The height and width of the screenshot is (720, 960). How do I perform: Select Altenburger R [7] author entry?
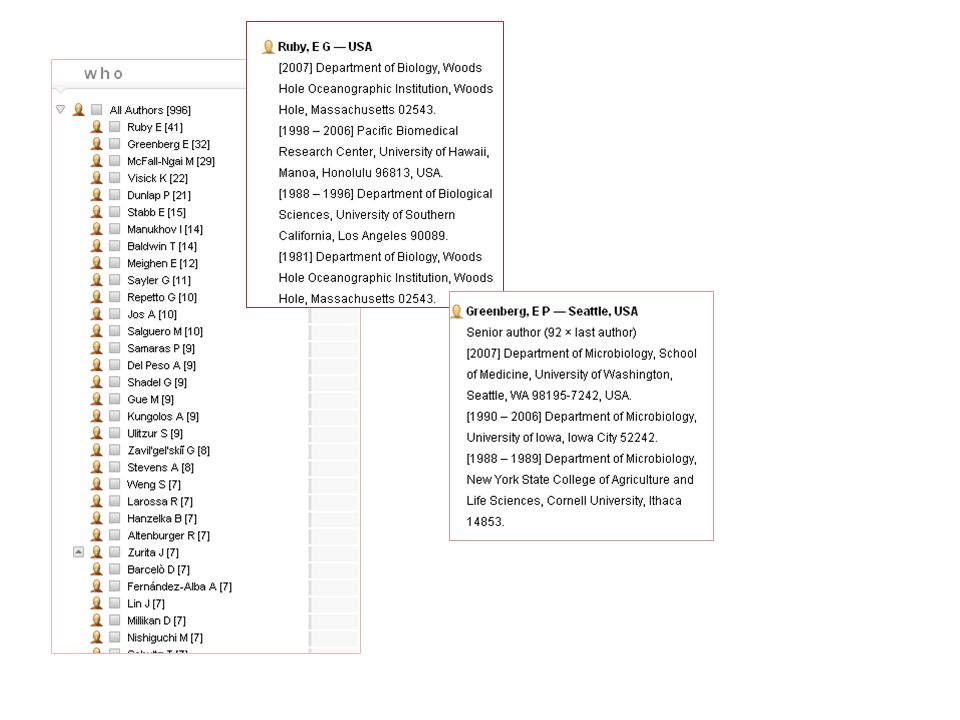click(168, 536)
